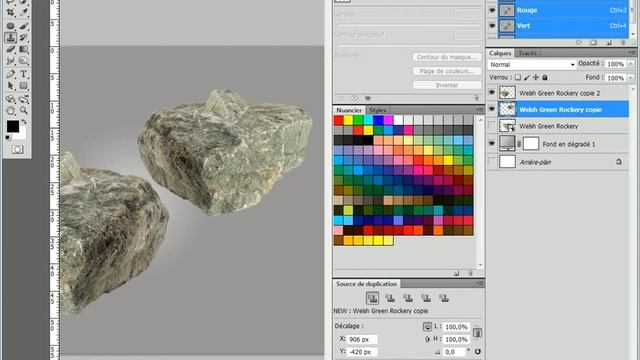Activate the fifth clone source stamp
This screenshot has width=640, height=360.
pyautogui.click(x=444, y=298)
